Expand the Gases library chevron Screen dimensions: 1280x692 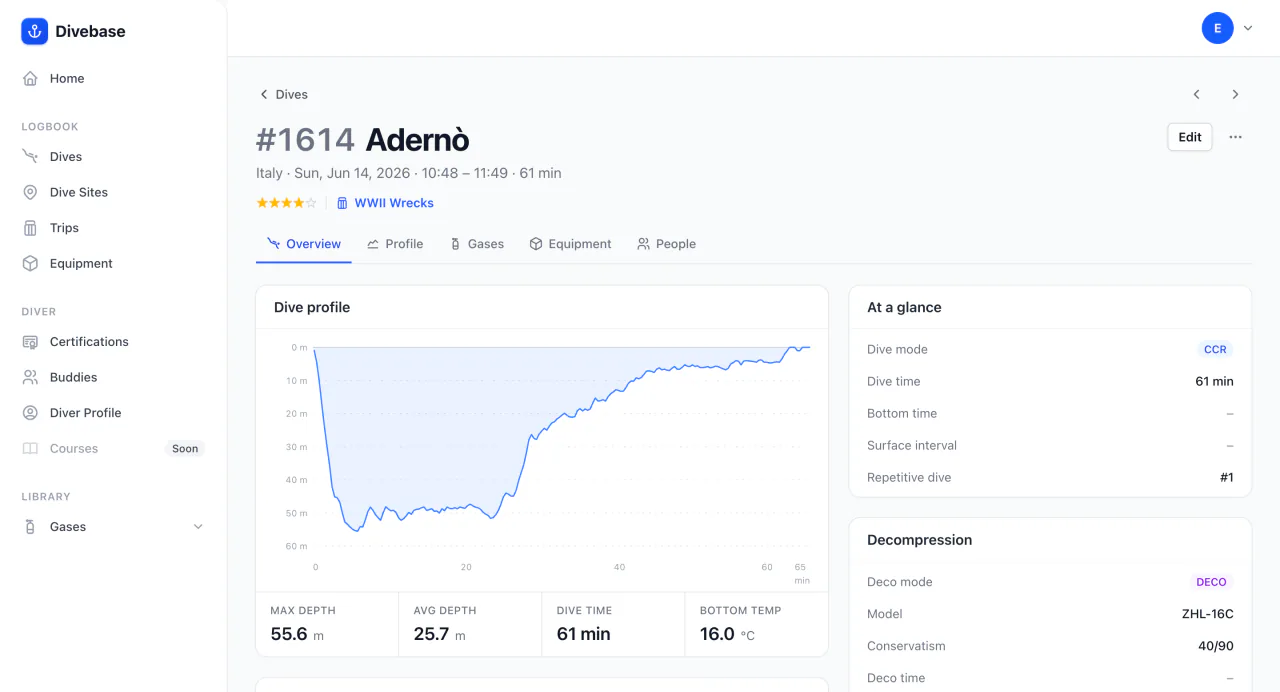coord(198,527)
